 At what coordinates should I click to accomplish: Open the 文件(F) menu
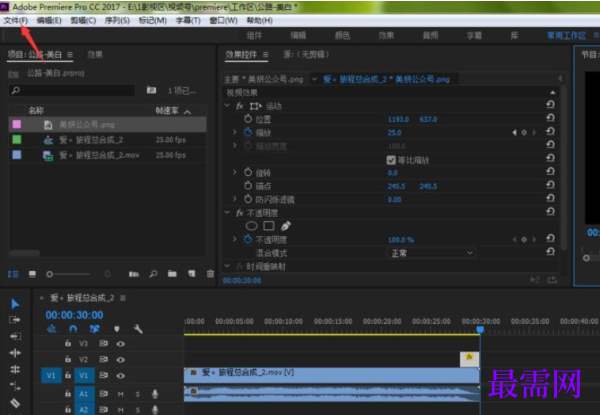[15, 21]
